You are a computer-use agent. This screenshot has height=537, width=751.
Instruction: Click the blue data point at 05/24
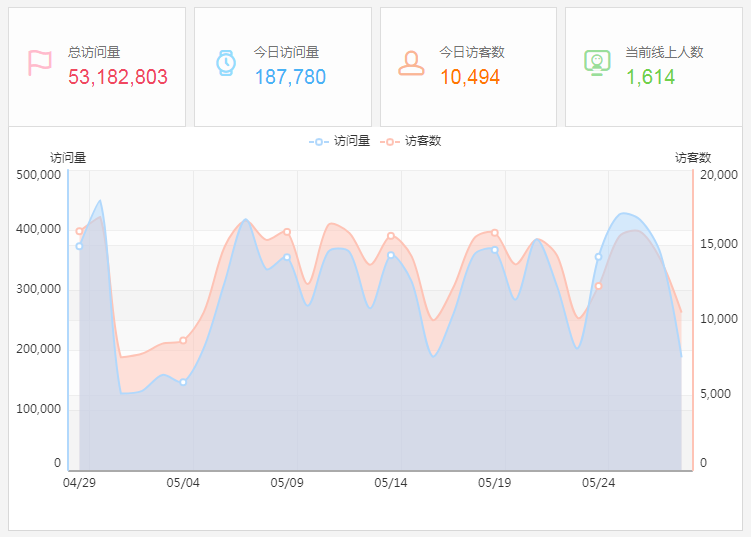point(598,257)
